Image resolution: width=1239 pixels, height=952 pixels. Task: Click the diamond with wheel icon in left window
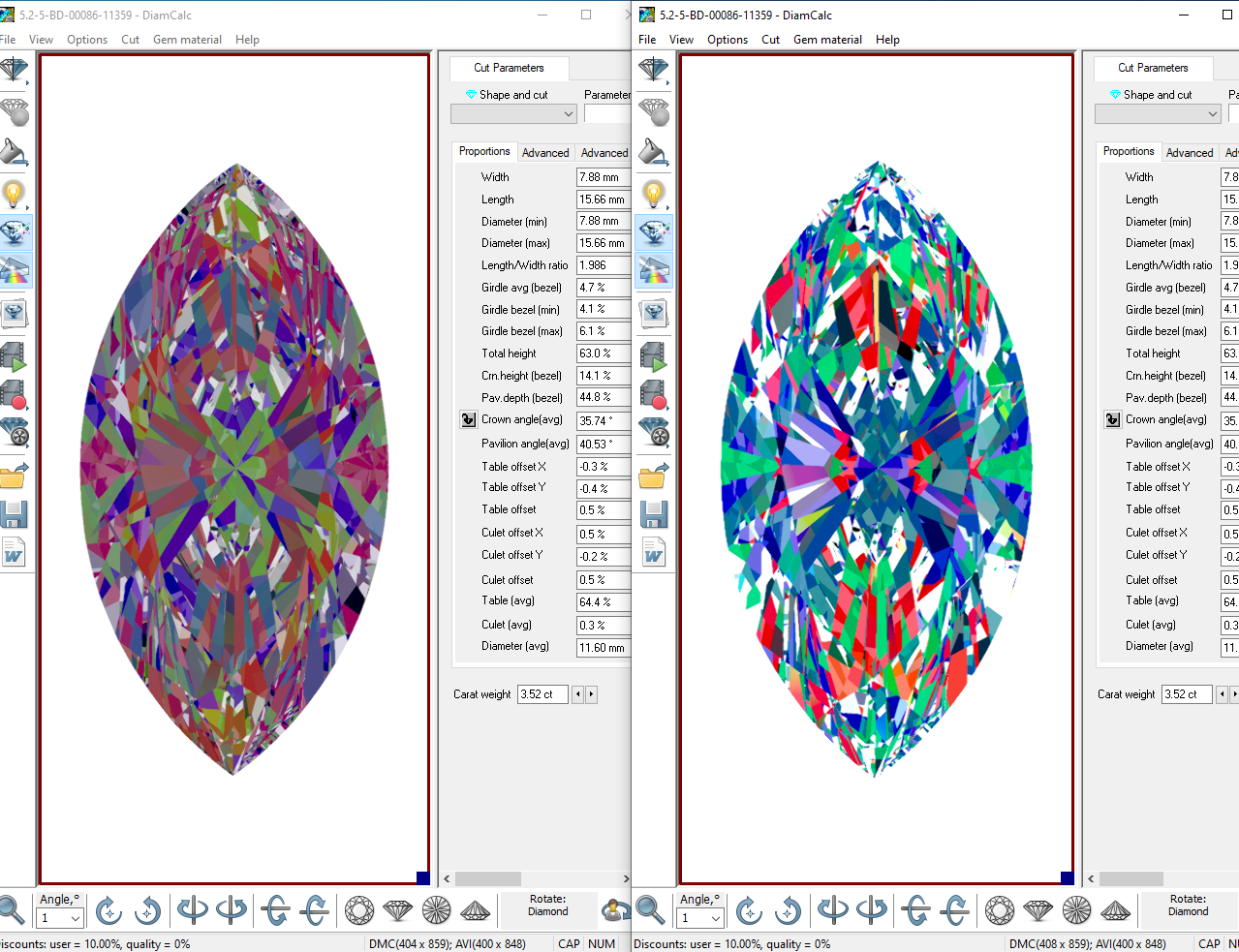(14, 432)
